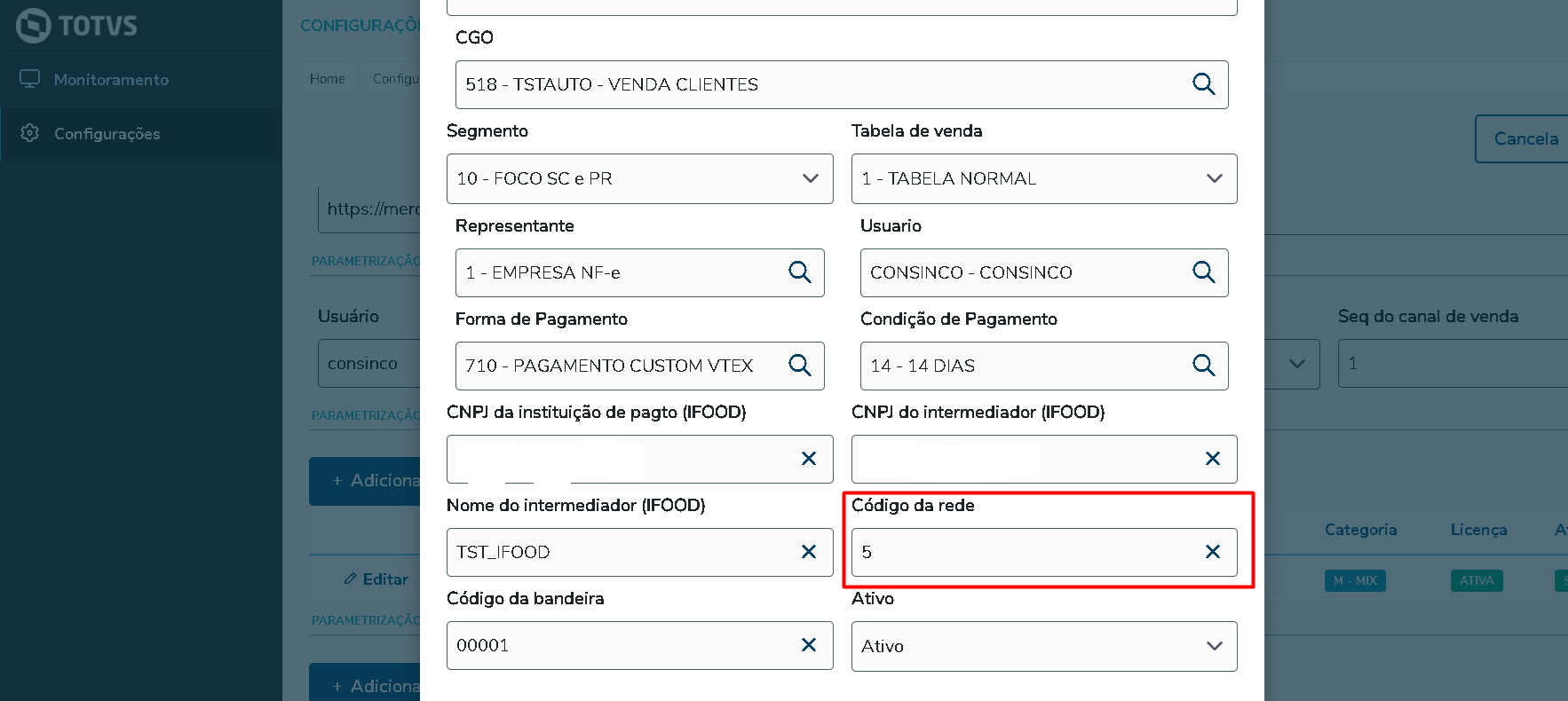This screenshot has width=1568, height=701.
Task: Clear CNPJ da instituição de pagto field
Action: (x=808, y=459)
